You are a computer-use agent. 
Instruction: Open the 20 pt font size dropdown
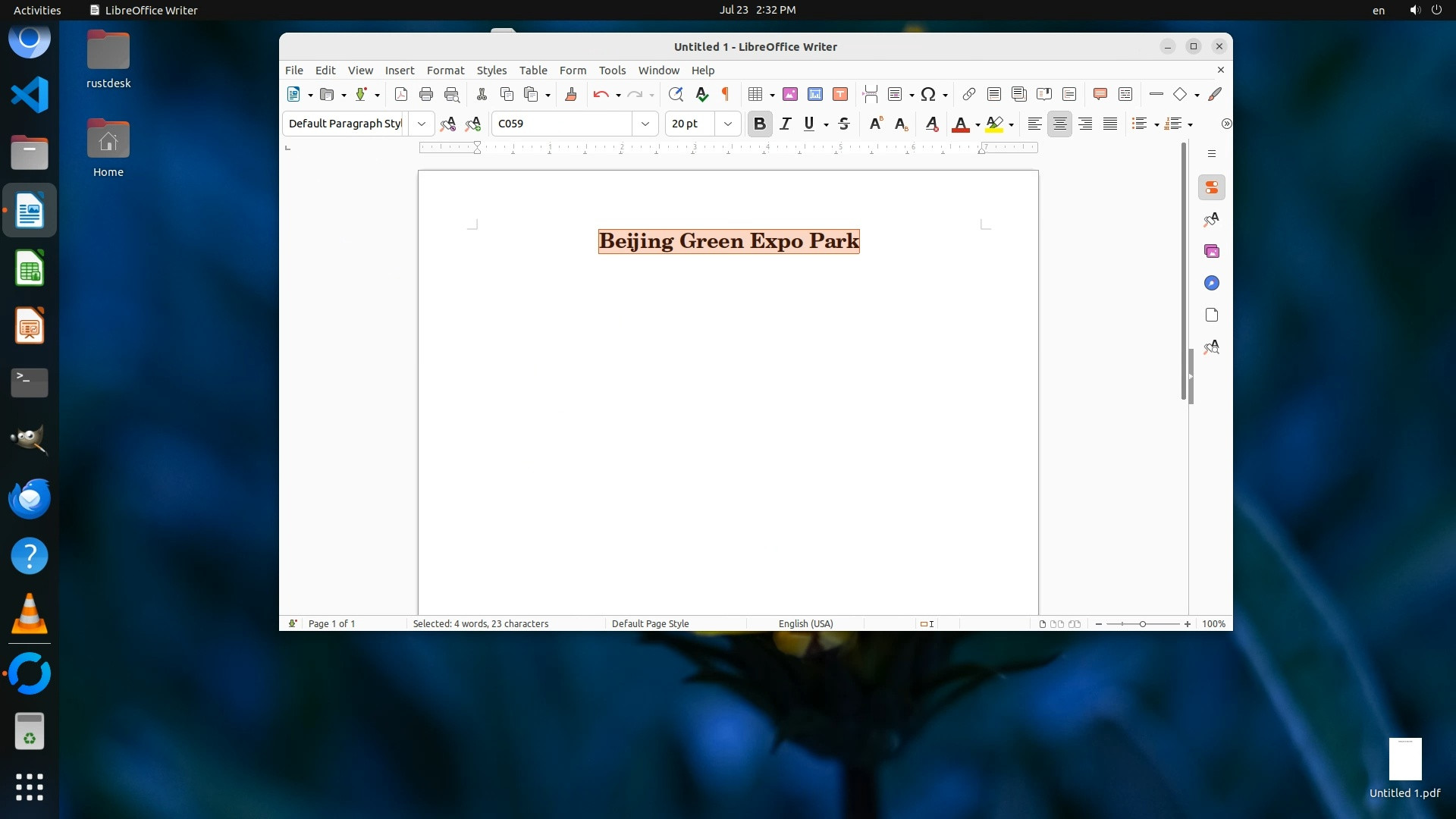(727, 124)
